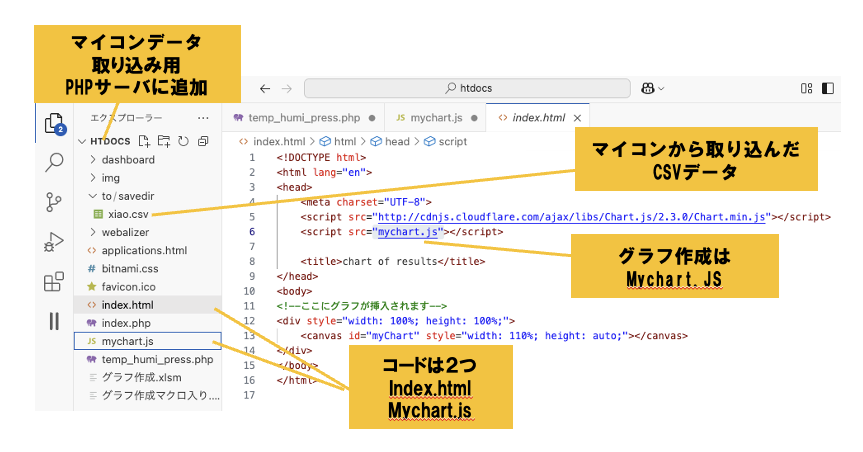863x452 pixels.
Task: Click the pause-shaped activity bar icon
Action: tap(54, 321)
